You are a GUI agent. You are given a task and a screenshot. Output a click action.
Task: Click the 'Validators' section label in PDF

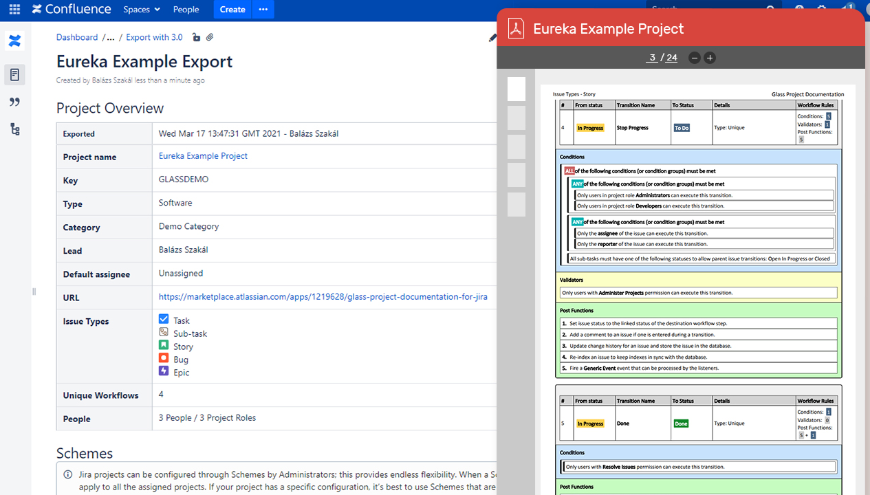tap(571, 280)
